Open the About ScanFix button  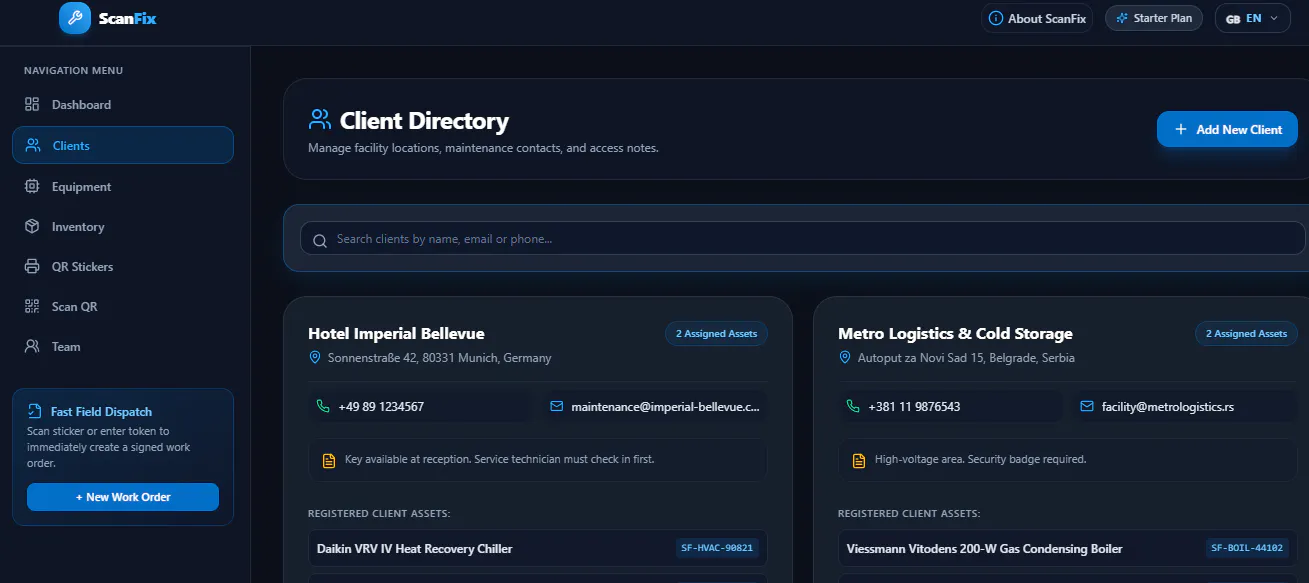click(1037, 18)
